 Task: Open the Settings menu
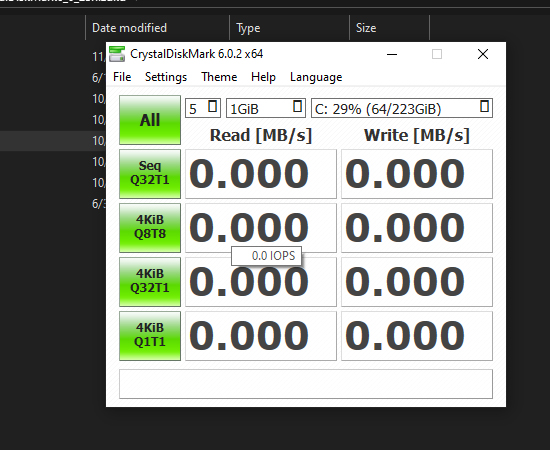(166, 77)
